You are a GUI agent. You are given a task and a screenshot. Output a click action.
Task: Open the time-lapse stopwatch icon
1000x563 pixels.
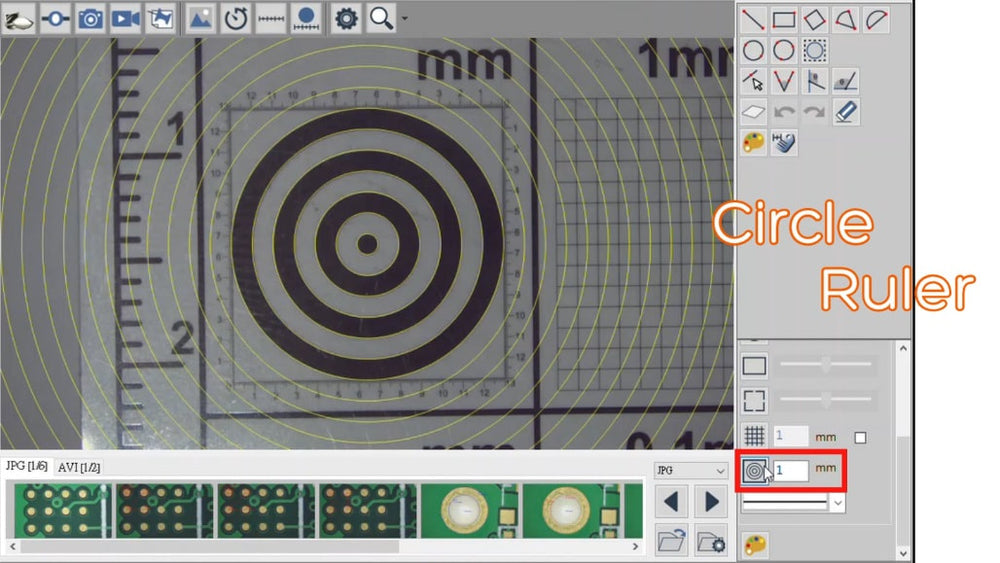[x=235, y=19]
